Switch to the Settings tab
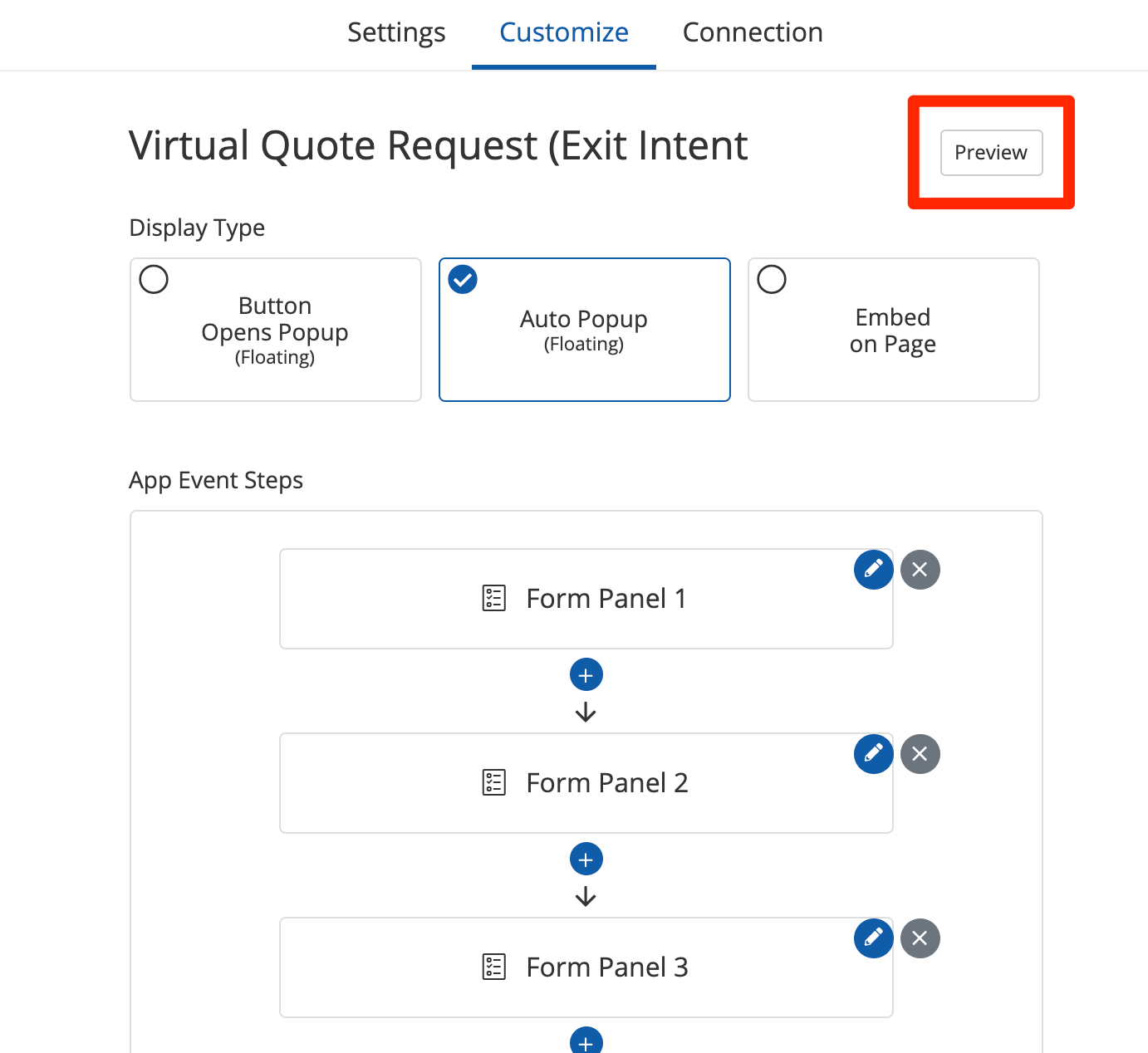The image size is (1148, 1053). 396,32
